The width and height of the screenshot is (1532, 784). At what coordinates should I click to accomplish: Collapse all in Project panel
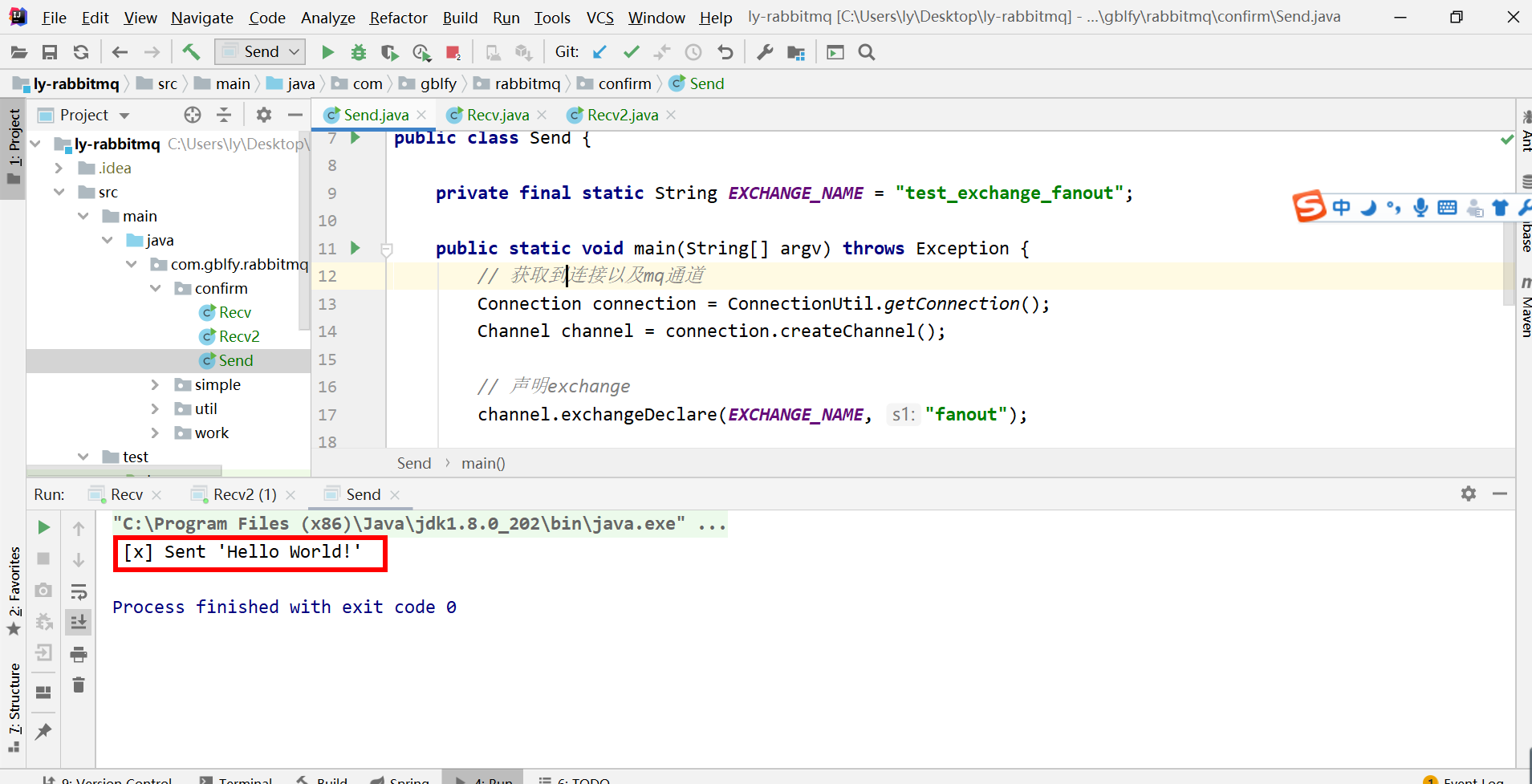coord(224,115)
